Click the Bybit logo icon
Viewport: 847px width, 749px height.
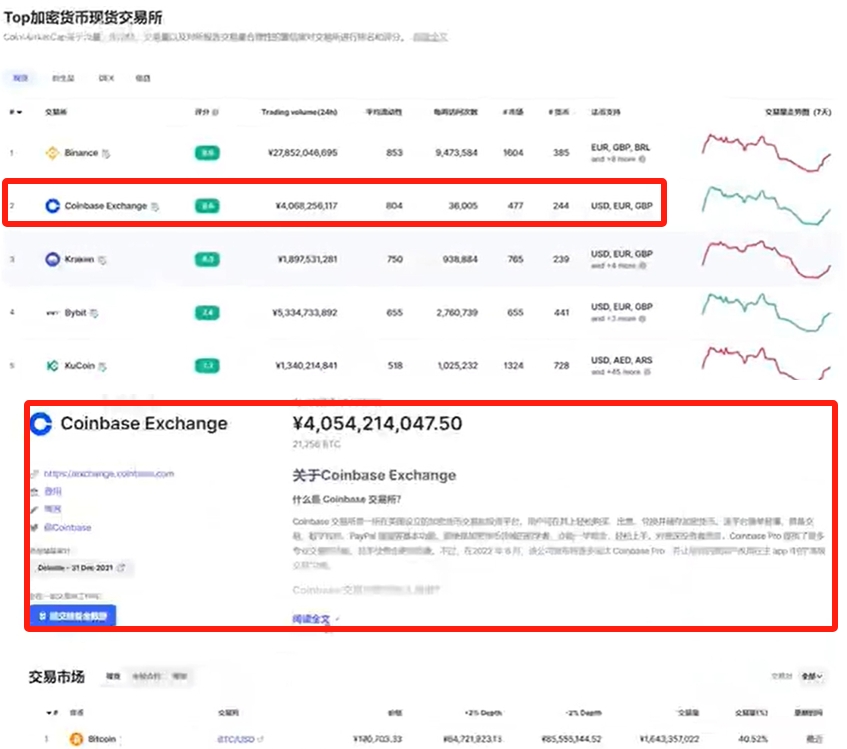tap(52, 313)
